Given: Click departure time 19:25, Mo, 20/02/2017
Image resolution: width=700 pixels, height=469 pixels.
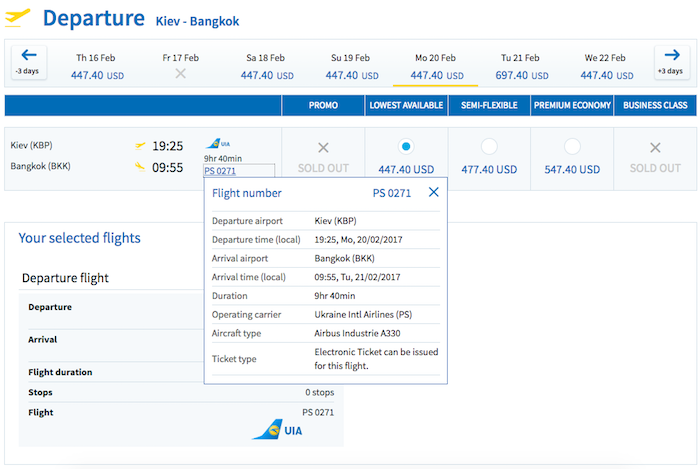Looking at the screenshot, I should (x=358, y=240).
